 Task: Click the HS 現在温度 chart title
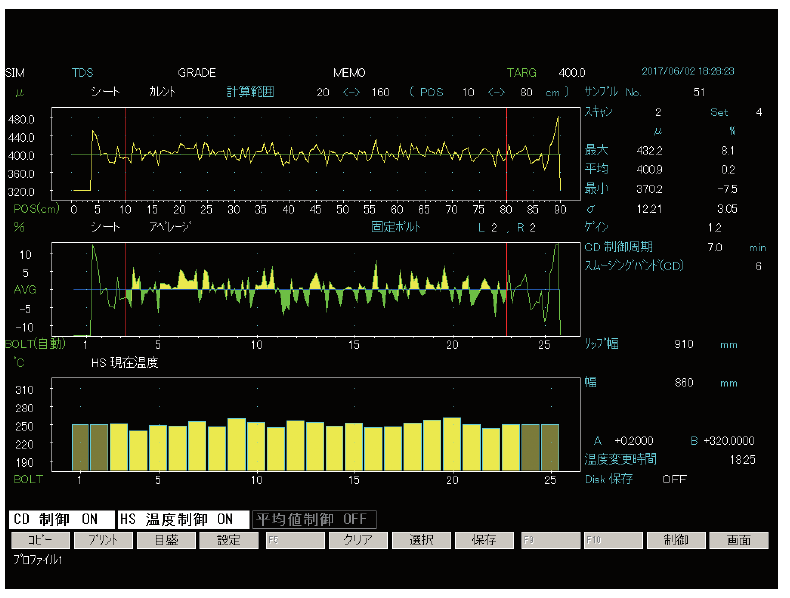tap(124, 362)
